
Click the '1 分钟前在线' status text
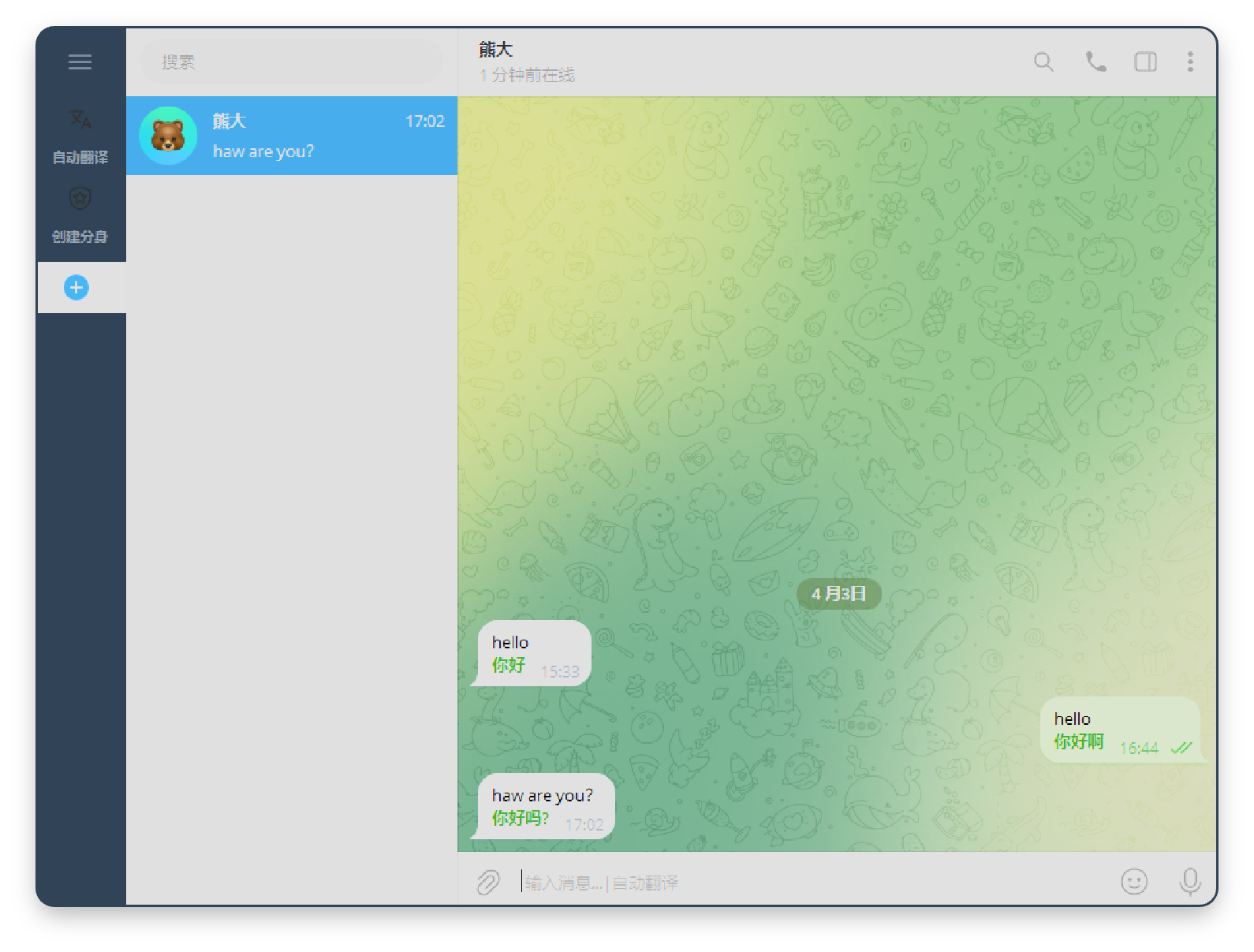click(x=527, y=75)
